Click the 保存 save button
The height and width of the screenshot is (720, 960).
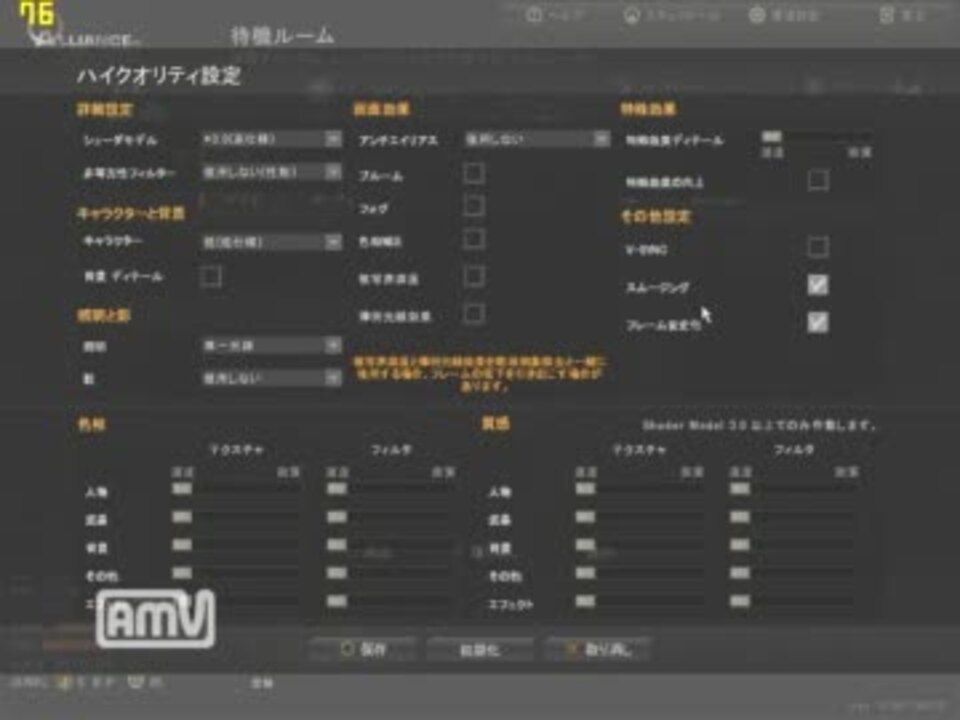click(363, 649)
